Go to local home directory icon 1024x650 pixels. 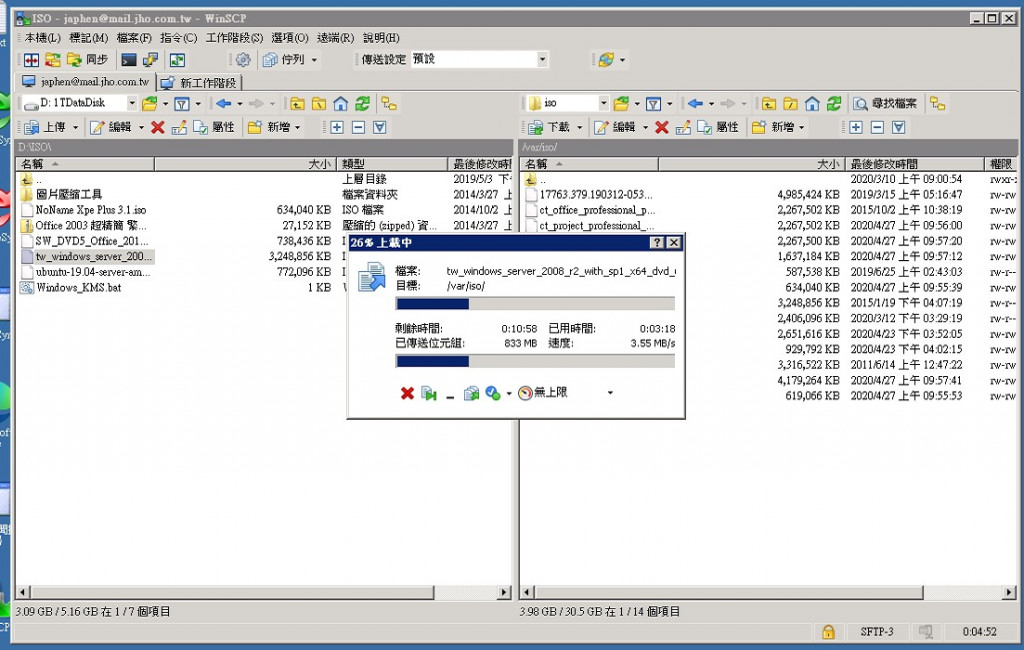(340, 103)
